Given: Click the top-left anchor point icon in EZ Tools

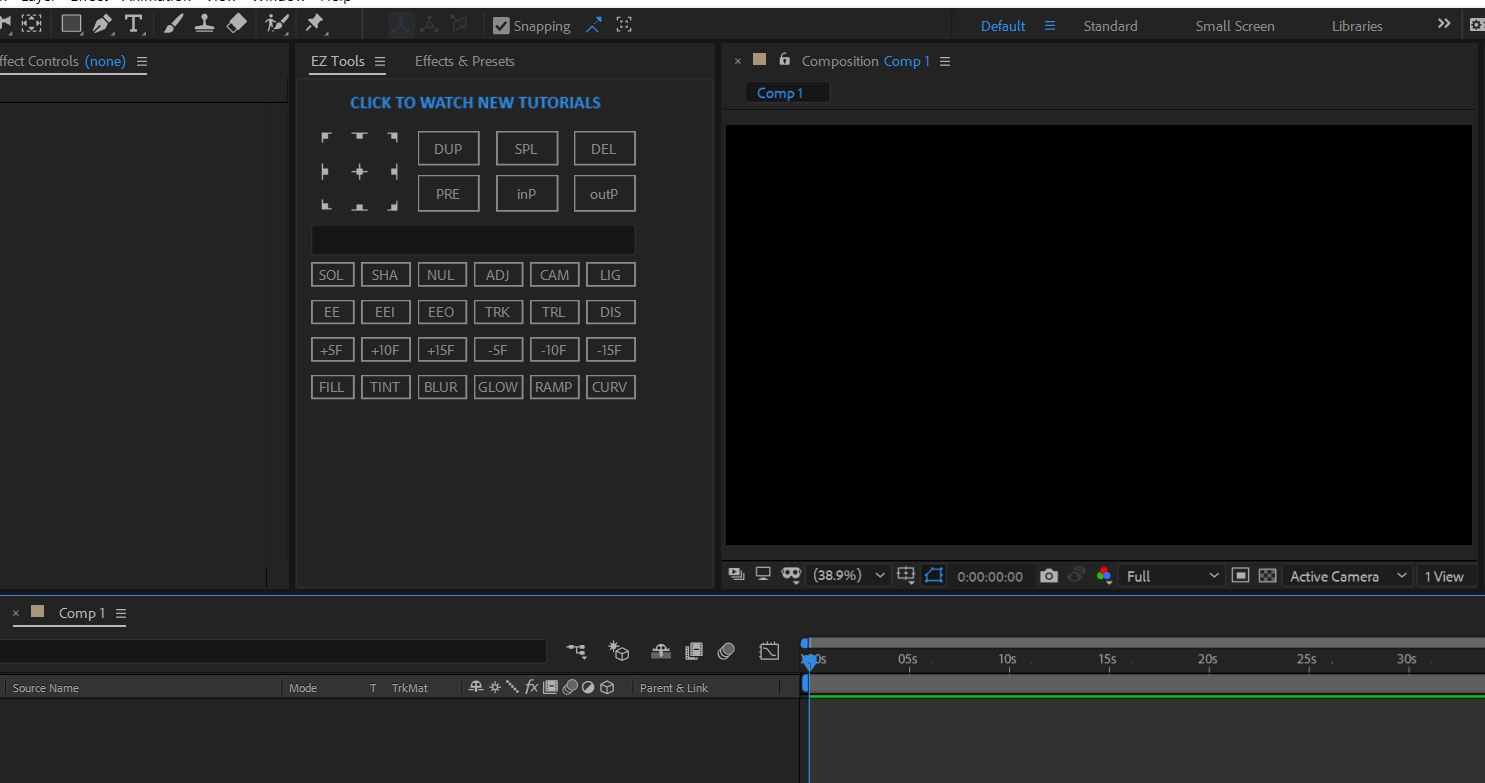Looking at the screenshot, I should pos(326,137).
